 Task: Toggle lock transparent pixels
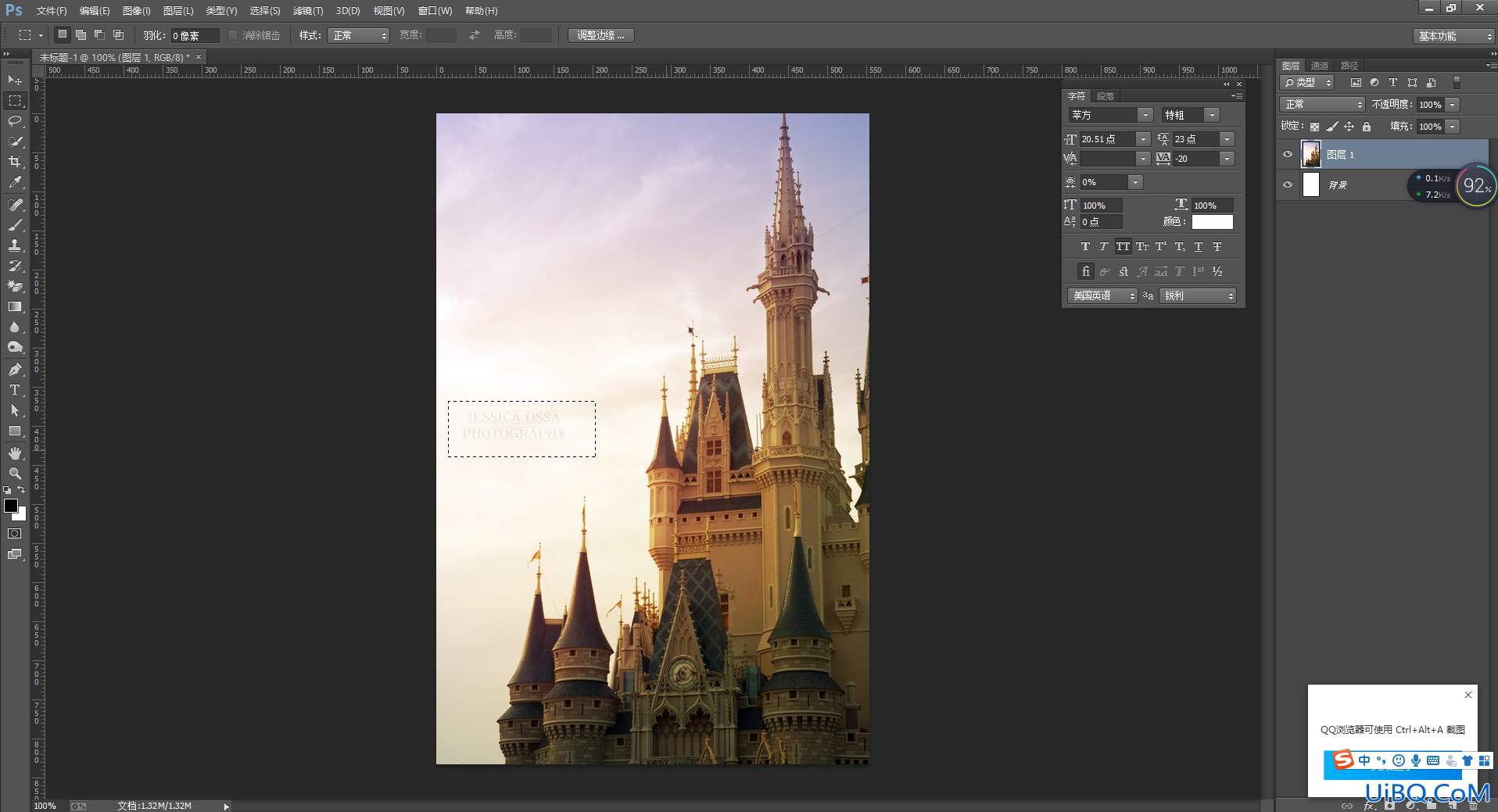tap(1314, 127)
